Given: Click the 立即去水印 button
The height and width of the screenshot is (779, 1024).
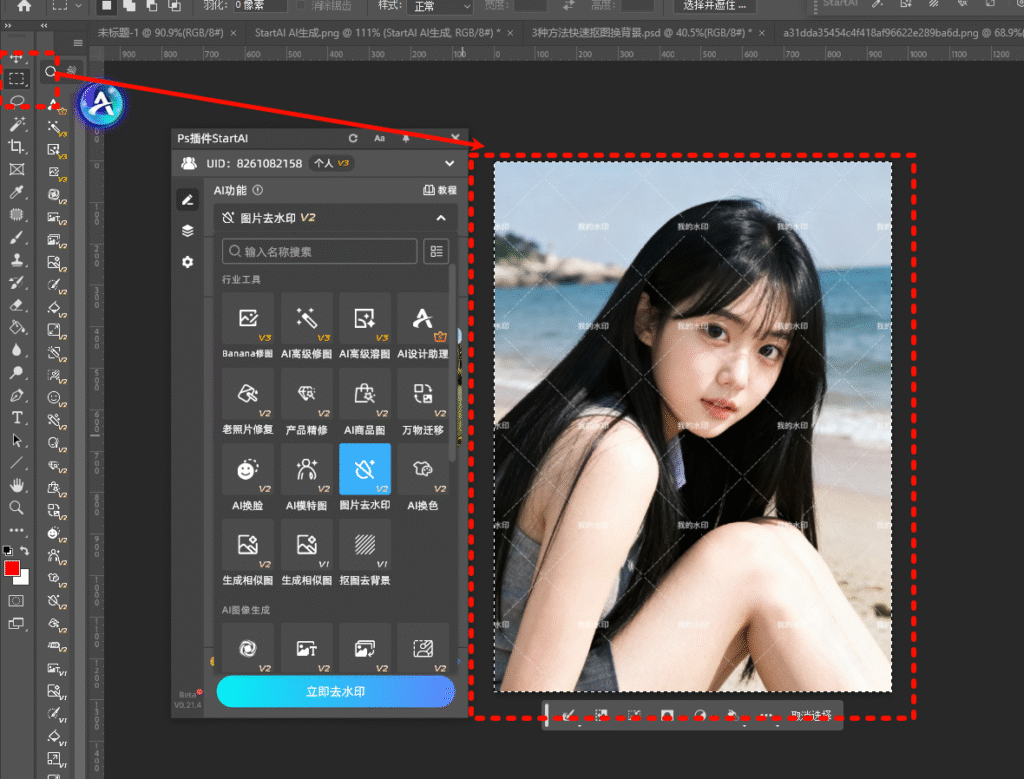Looking at the screenshot, I should click(336, 691).
